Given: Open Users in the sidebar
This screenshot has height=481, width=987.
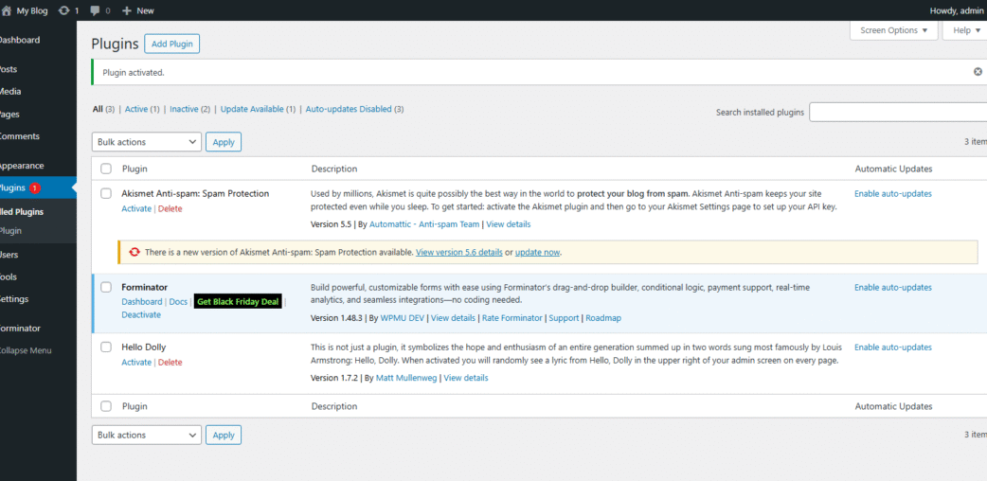Looking at the screenshot, I should 9,255.
